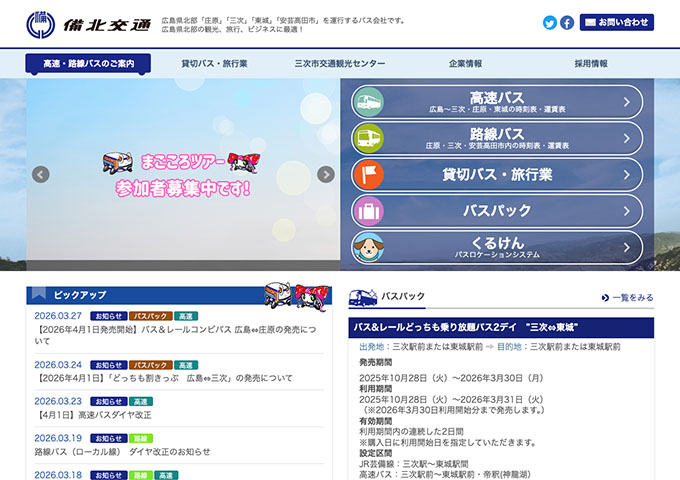
Task: Click the dog mascot くるけん icon
Action: pos(369,248)
